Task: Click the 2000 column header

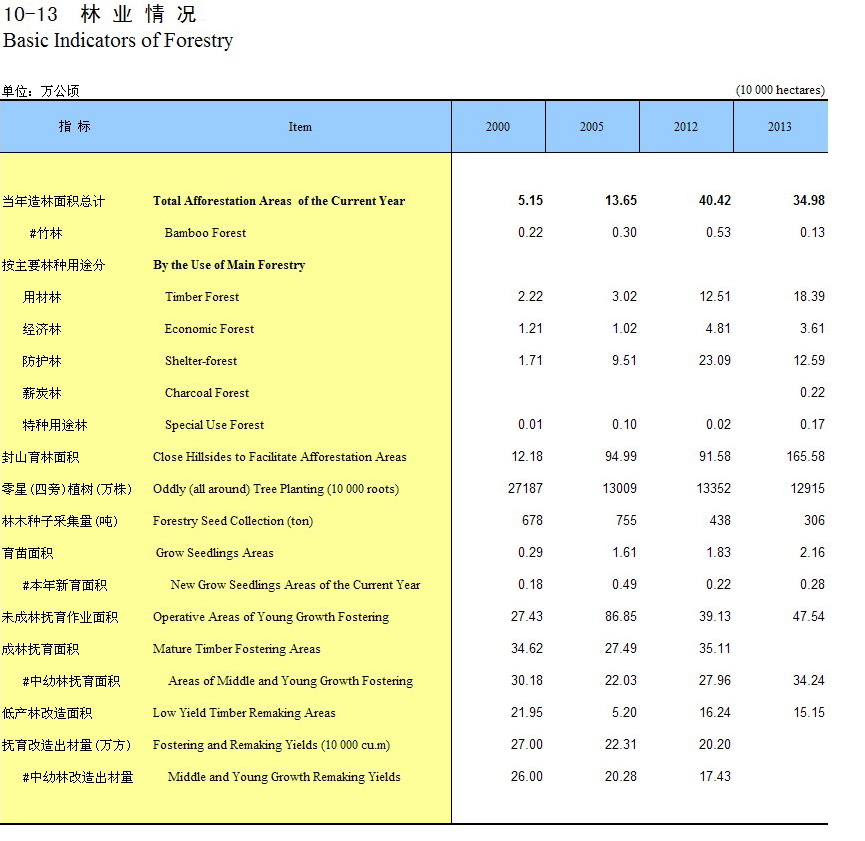Action: (x=497, y=127)
